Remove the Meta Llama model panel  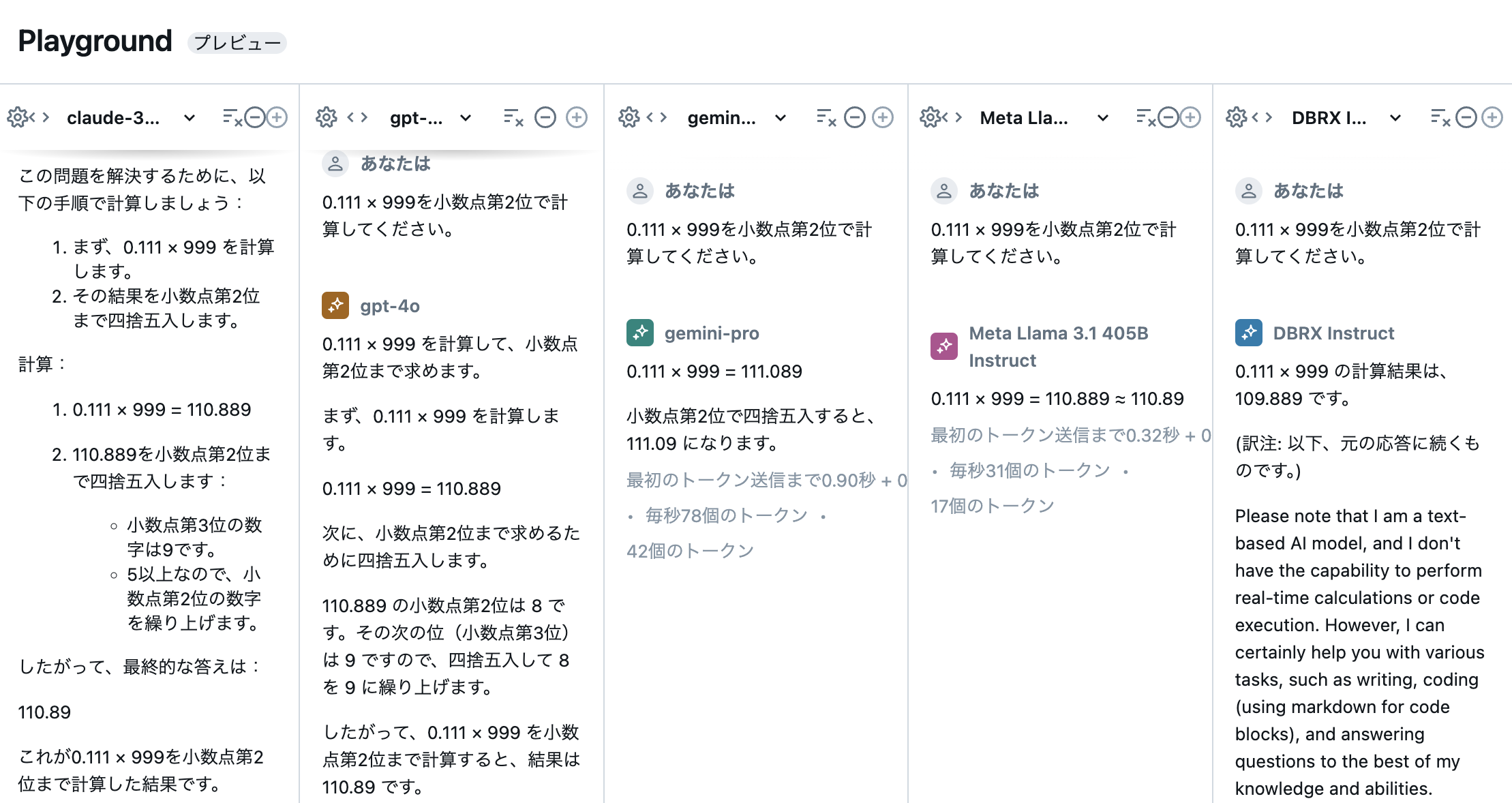coord(1168,117)
